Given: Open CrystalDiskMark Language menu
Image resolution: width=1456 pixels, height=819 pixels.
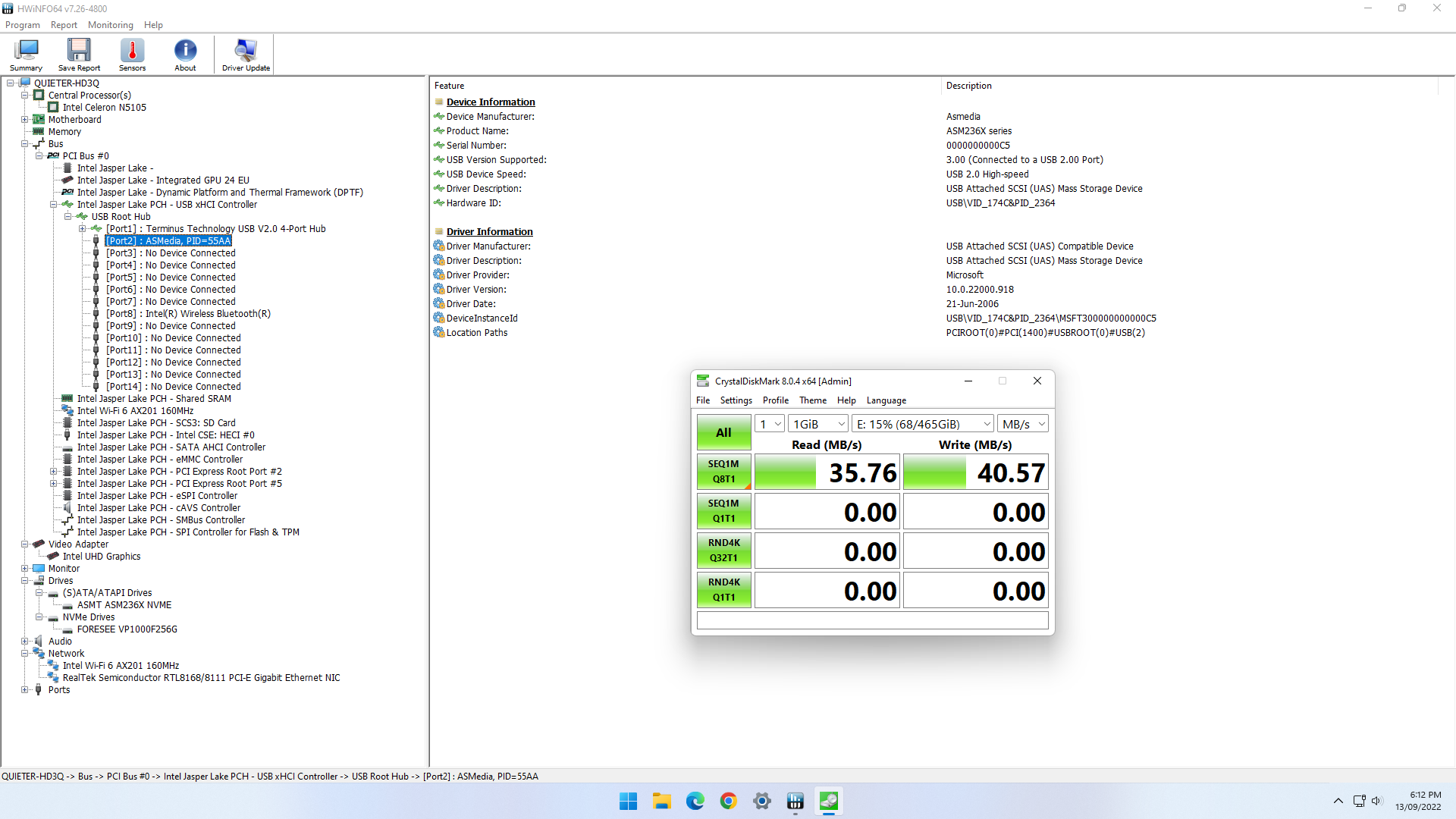Looking at the screenshot, I should click(x=886, y=400).
